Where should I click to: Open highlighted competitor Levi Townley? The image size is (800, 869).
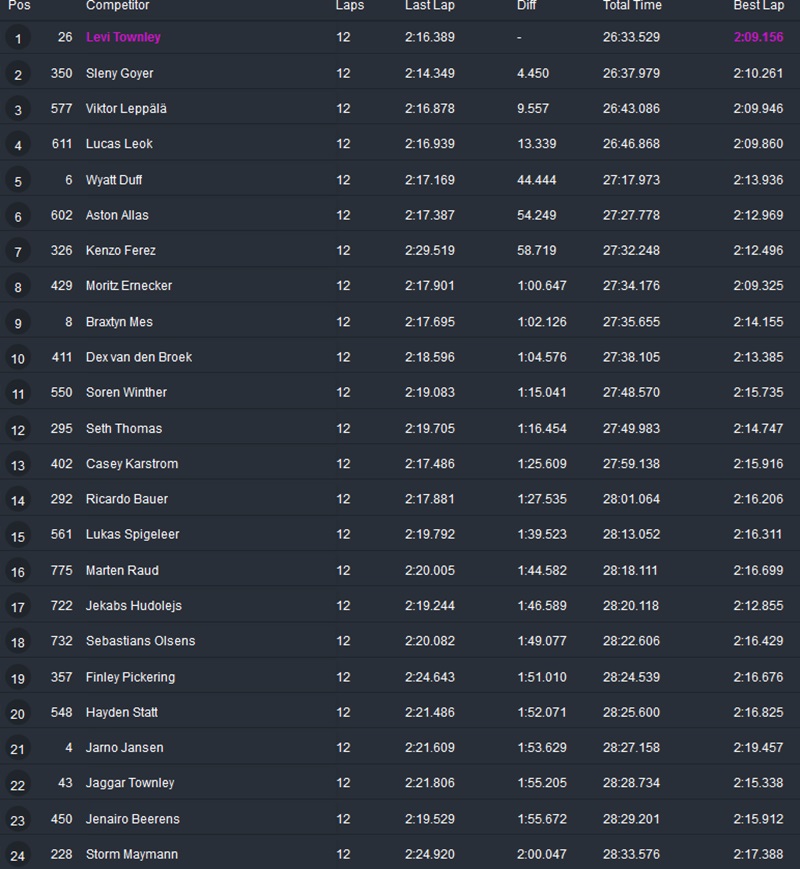pyautogui.click(x=123, y=38)
